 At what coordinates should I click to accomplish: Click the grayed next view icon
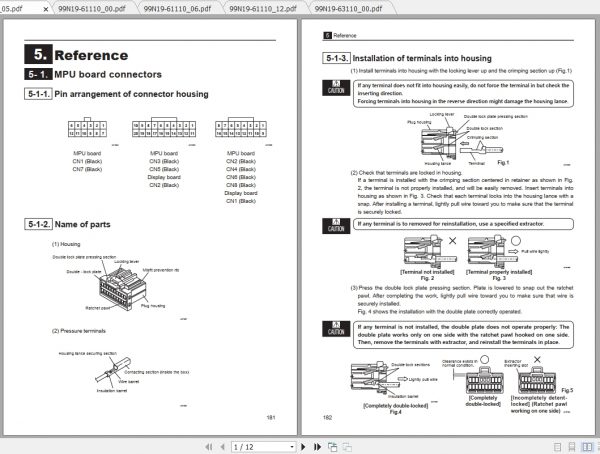coord(347,447)
